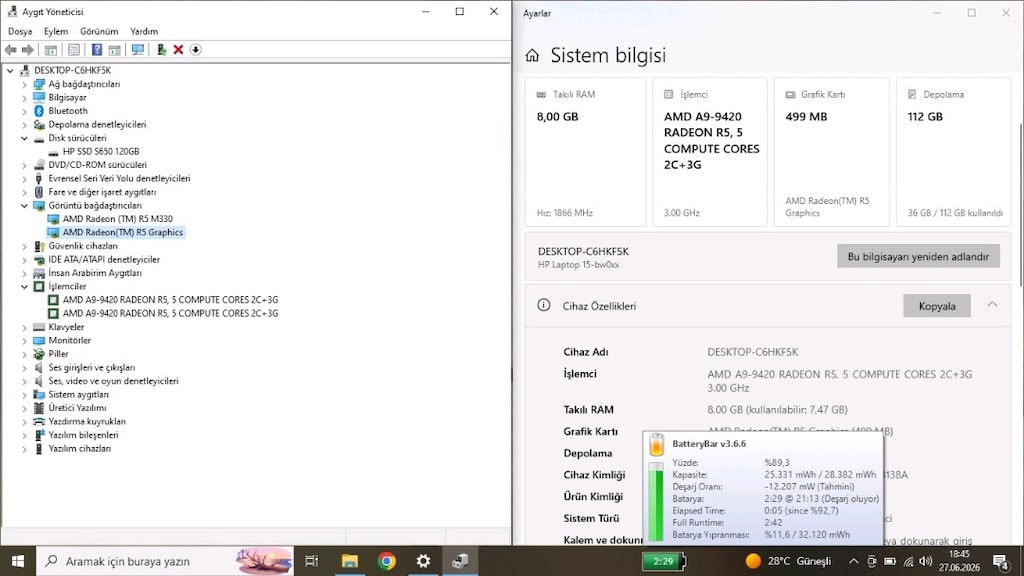
Task: Click the Grafik Kartı 499 MB card
Action: [x=831, y=152]
